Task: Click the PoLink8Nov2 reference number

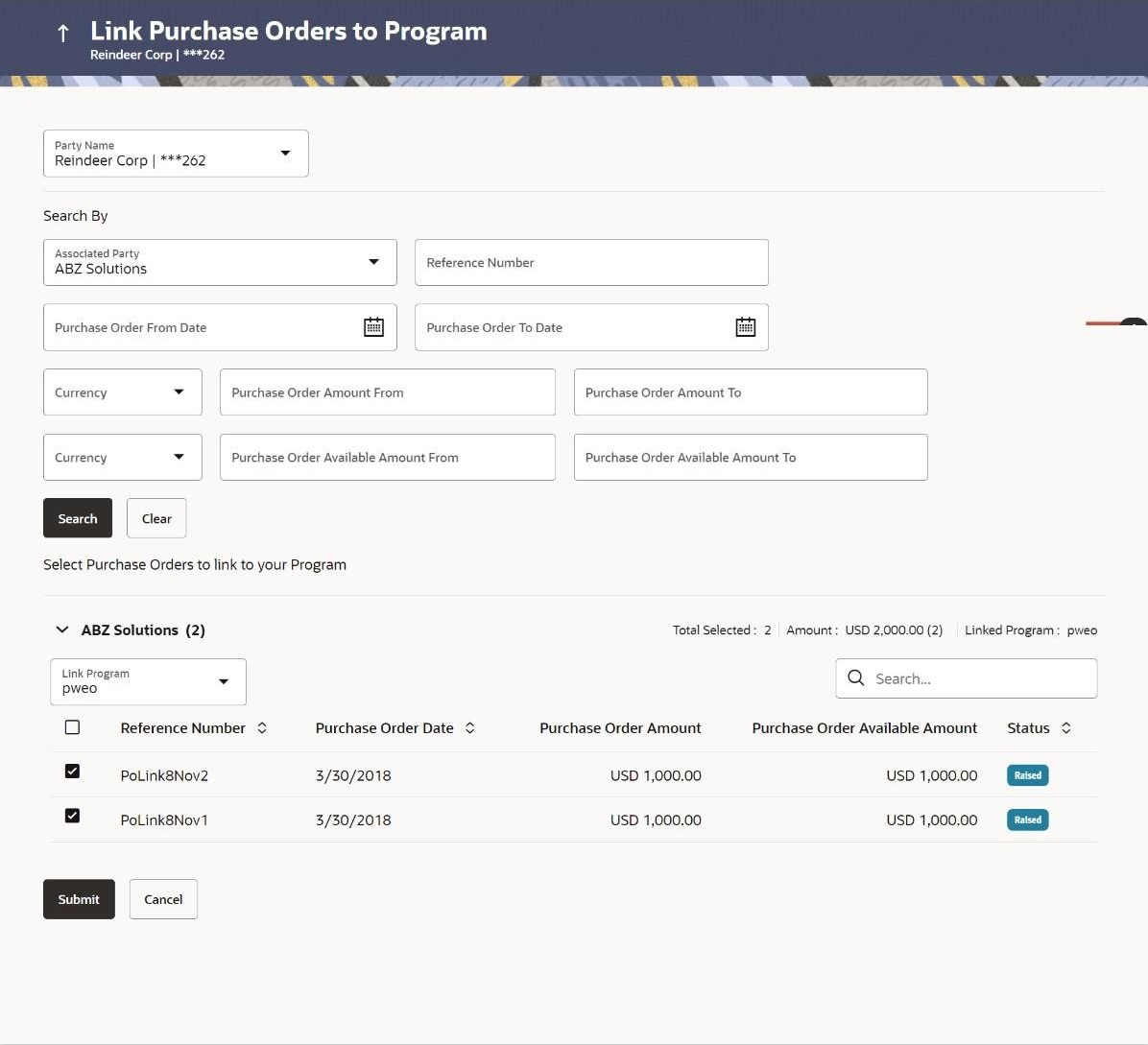Action: [x=164, y=775]
